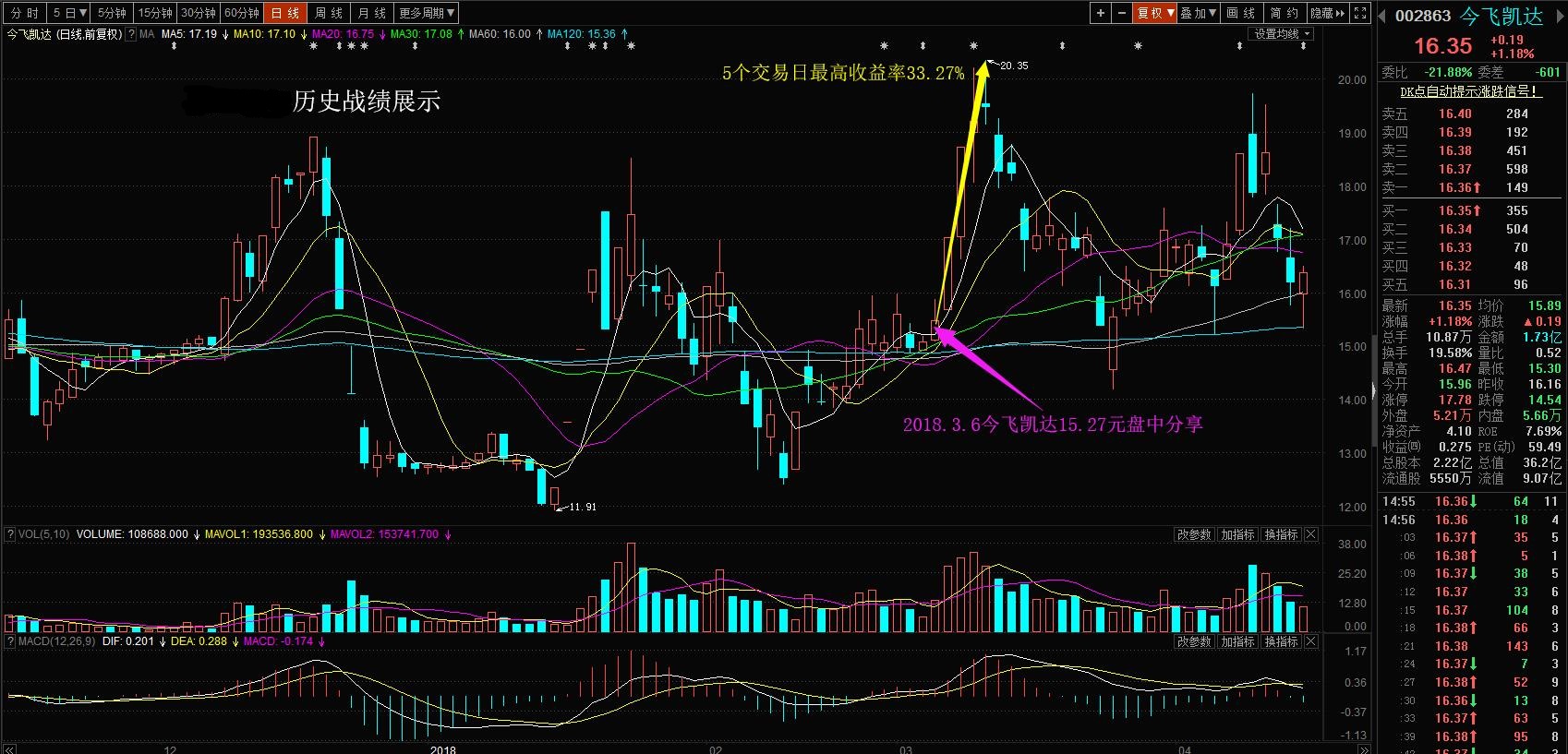This screenshot has height=754, width=1568.
Task: Click the MAVOL1: 193536.800 reading
Action: click(x=259, y=534)
